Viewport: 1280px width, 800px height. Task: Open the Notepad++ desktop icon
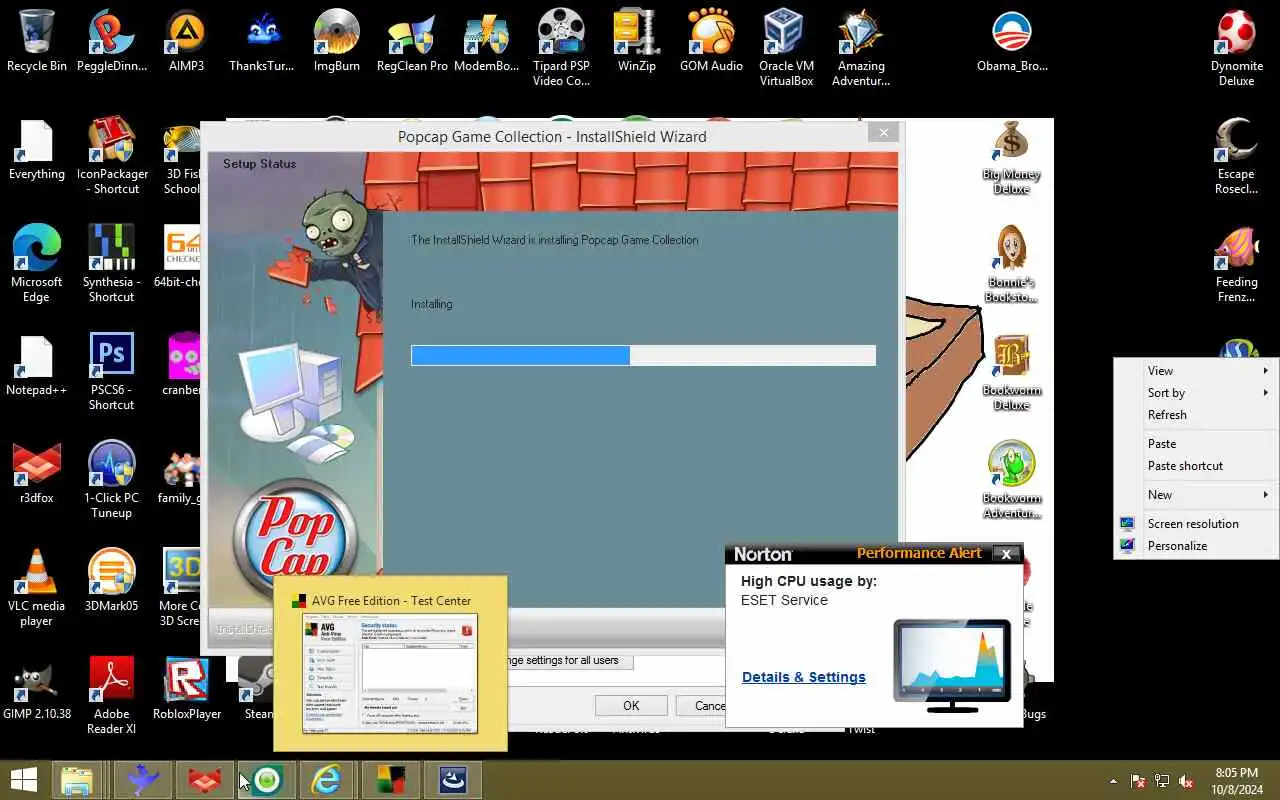coord(37,364)
